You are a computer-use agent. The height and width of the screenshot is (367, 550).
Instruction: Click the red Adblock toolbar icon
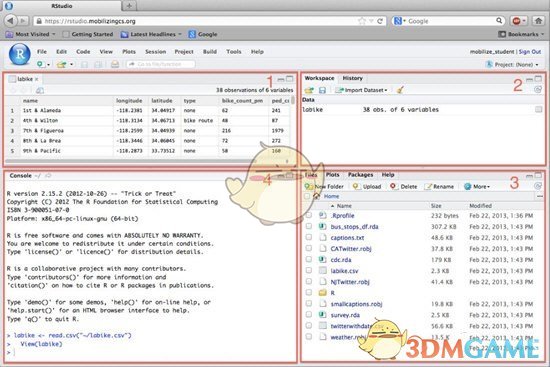517,21
